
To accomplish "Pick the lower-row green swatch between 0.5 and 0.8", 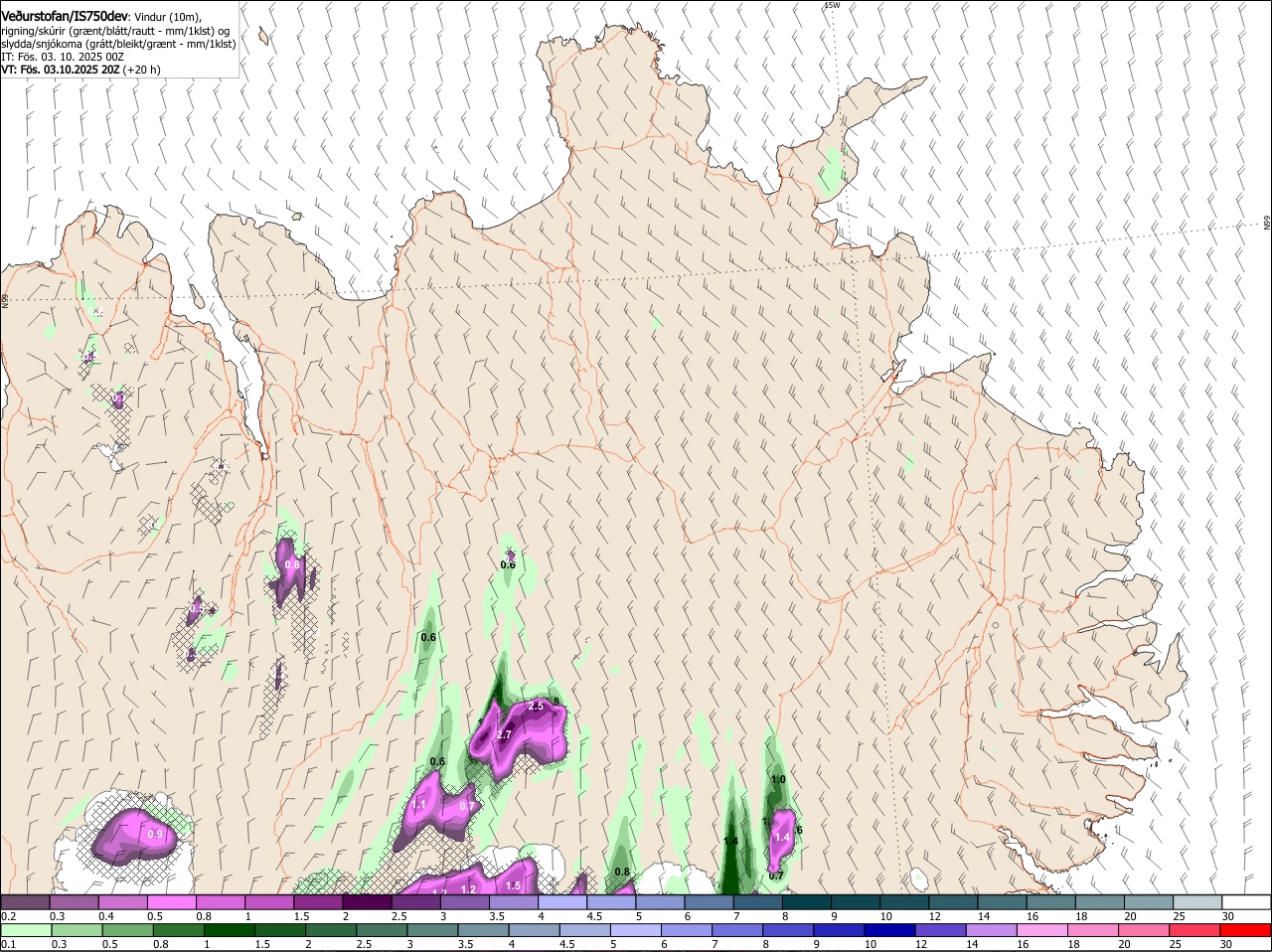I will click(127, 930).
